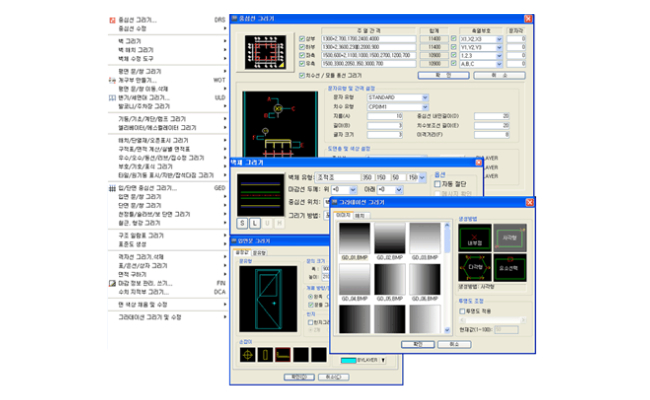Choose the 내부점 generation method icon

click(x=475, y=239)
